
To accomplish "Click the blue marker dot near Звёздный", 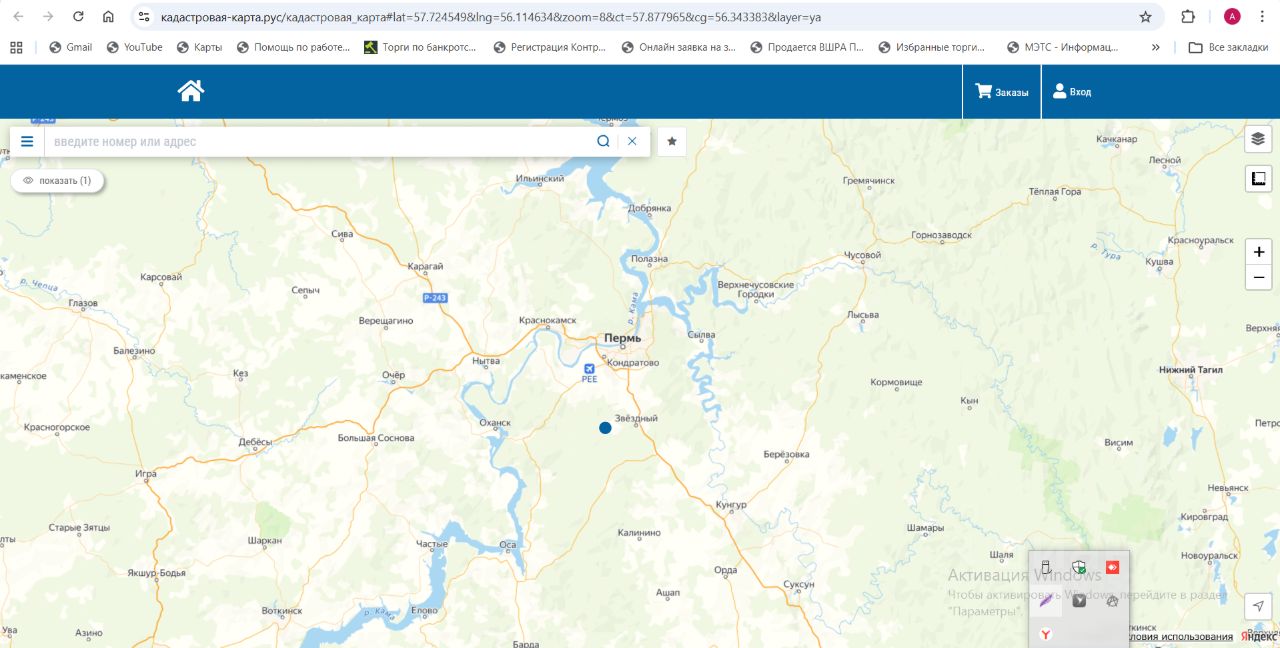I will [605, 428].
